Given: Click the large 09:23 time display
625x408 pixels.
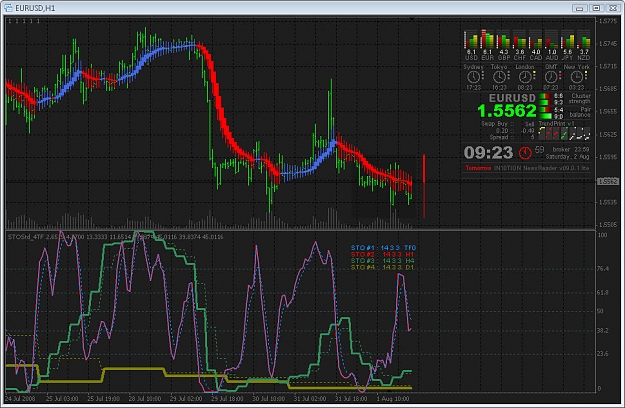Looking at the screenshot, I should tap(488, 152).
